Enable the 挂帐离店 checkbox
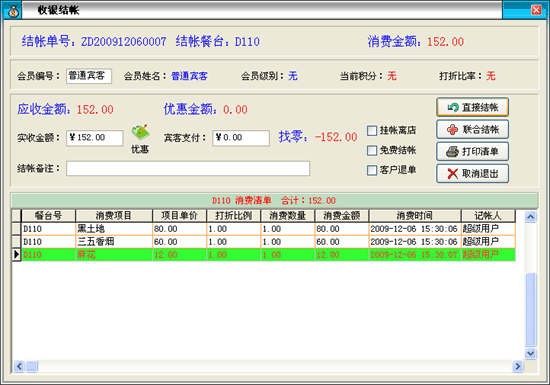 (x=372, y=130)
